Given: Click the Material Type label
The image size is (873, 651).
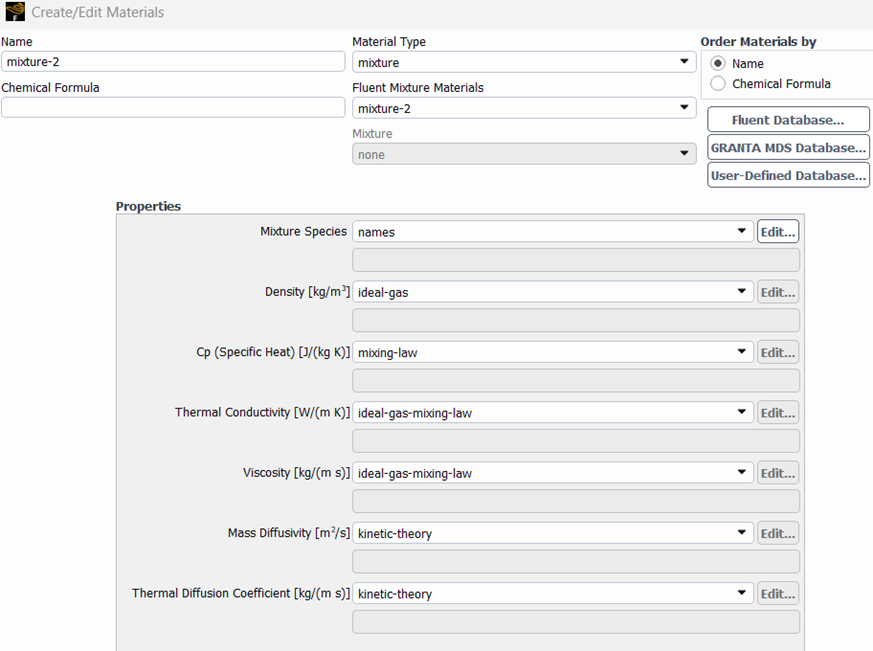Looking at the screenshot, I should [x=389, y=42].
